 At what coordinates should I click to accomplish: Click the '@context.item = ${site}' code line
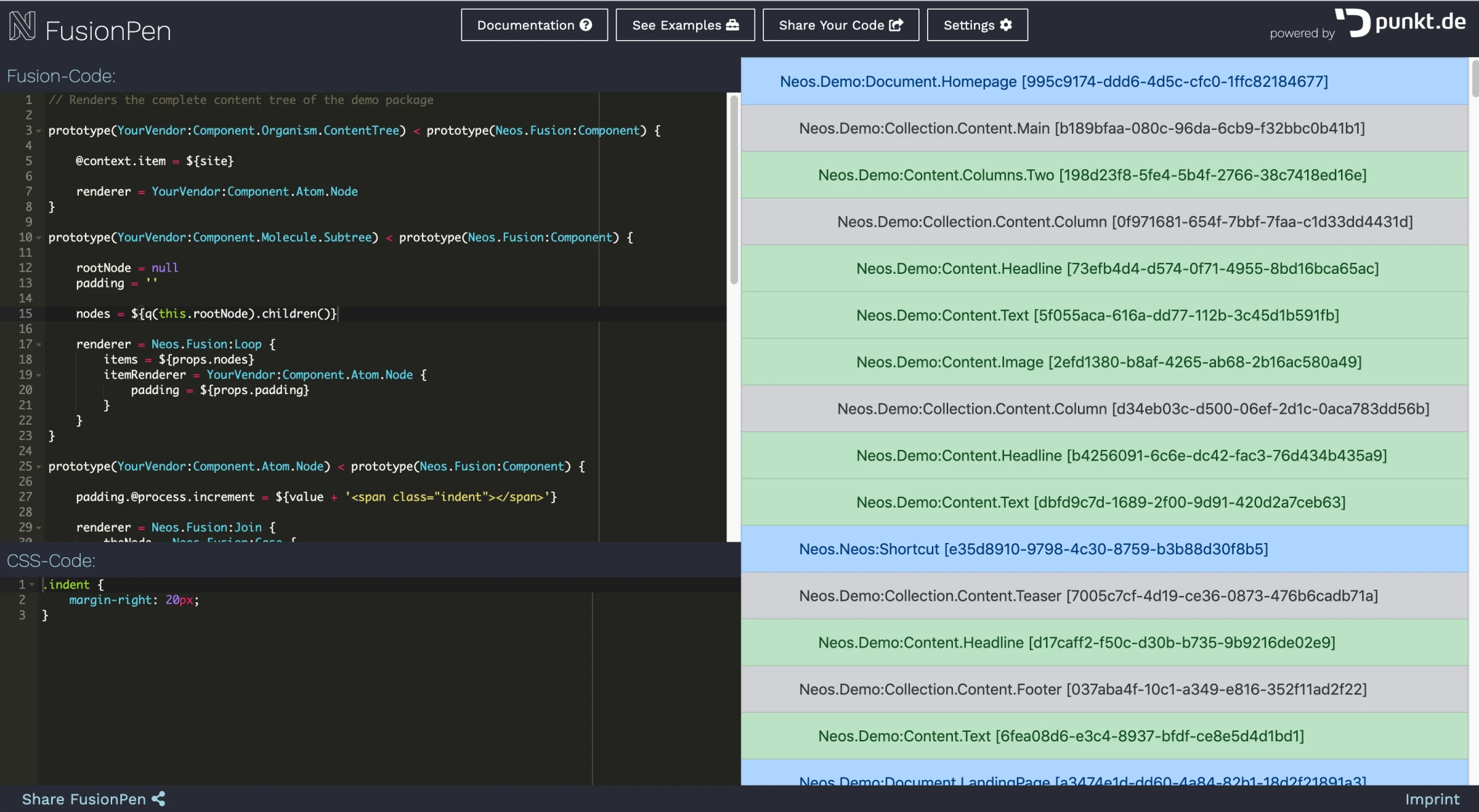[x=154, y=161]
